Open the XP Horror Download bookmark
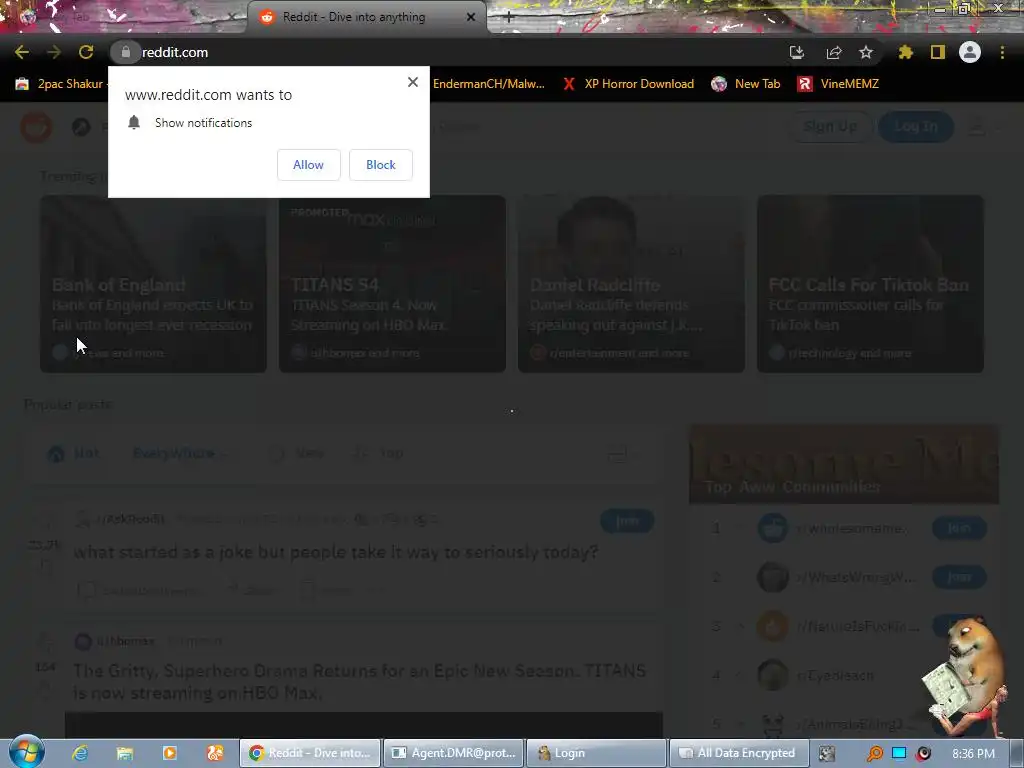1024x768 pixels. click(x=628, y=84)
